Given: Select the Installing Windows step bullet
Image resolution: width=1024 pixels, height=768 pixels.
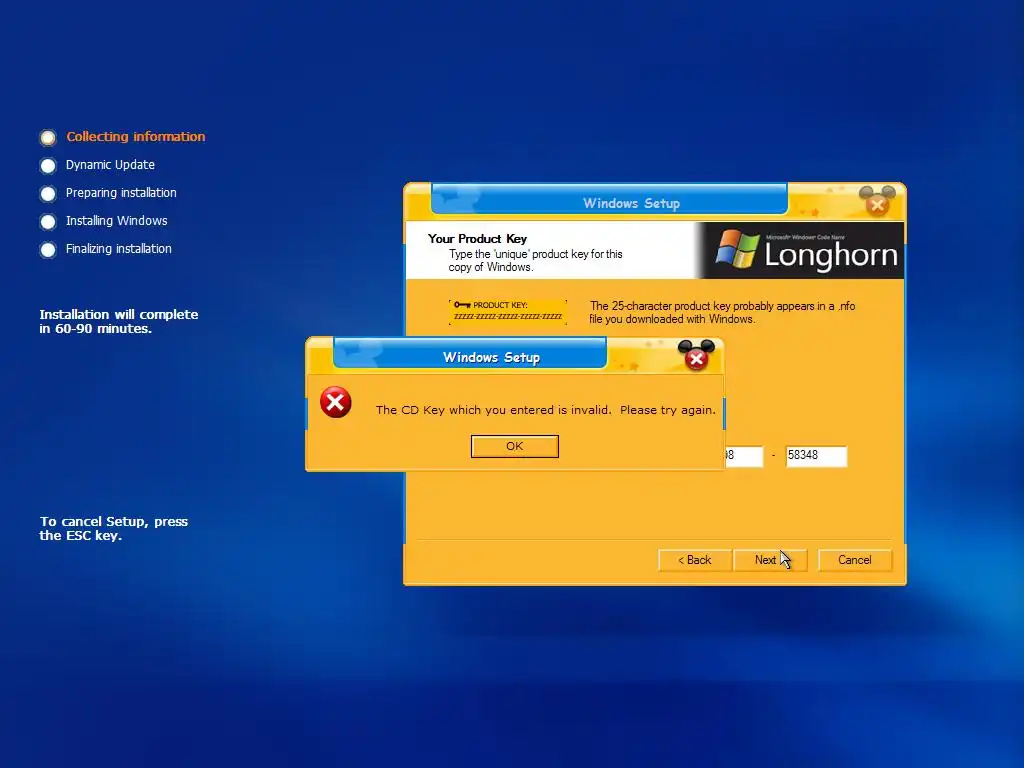Looking at the screenshot, I should point(48,222).
